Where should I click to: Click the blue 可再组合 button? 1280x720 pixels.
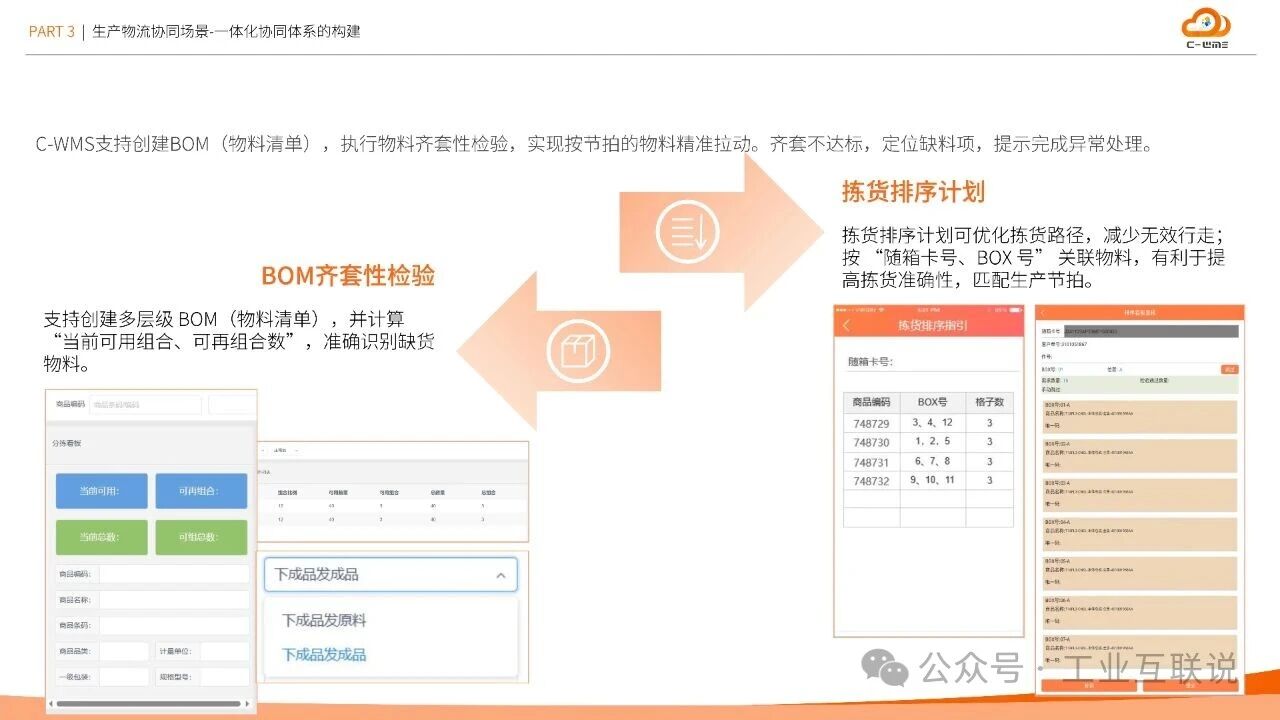point(202,490)
